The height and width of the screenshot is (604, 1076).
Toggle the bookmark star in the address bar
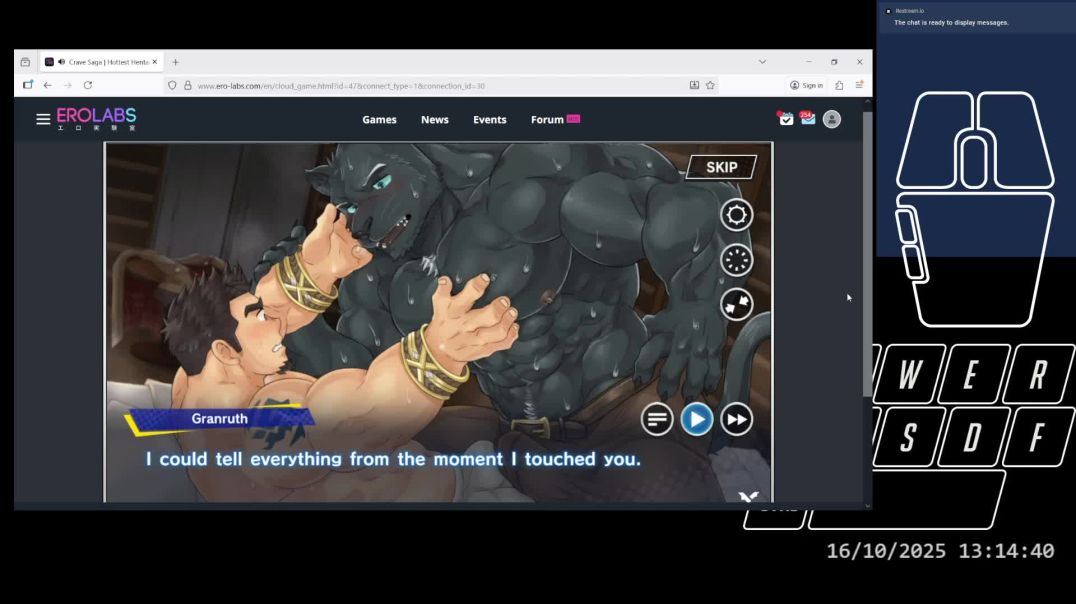[x=711, y=85]
